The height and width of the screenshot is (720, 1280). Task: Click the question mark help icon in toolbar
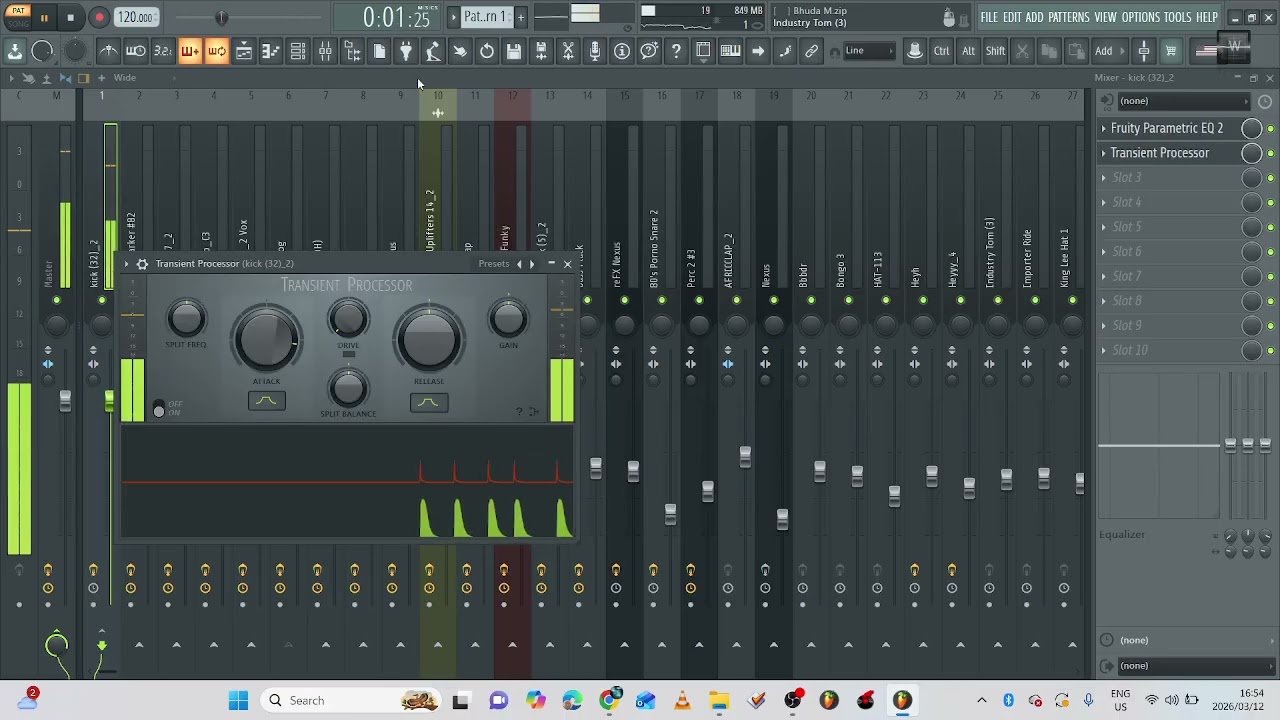tap(676, 51)
